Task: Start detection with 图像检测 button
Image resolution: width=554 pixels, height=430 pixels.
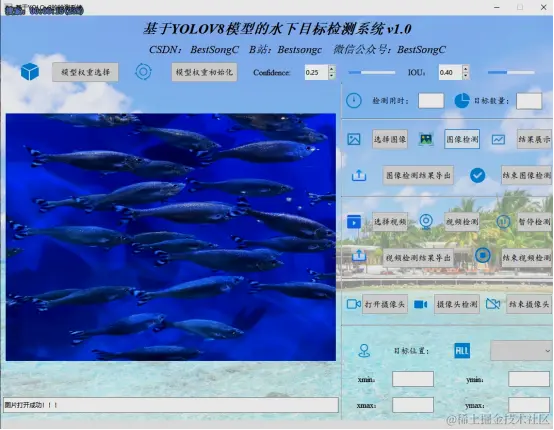Action: (462, 139)
